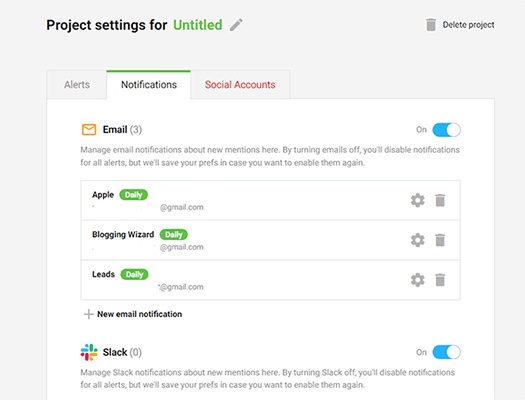Screen dimensions: 525x400
Task: Click the plus icon for new email notification
Action: point(88,314)
